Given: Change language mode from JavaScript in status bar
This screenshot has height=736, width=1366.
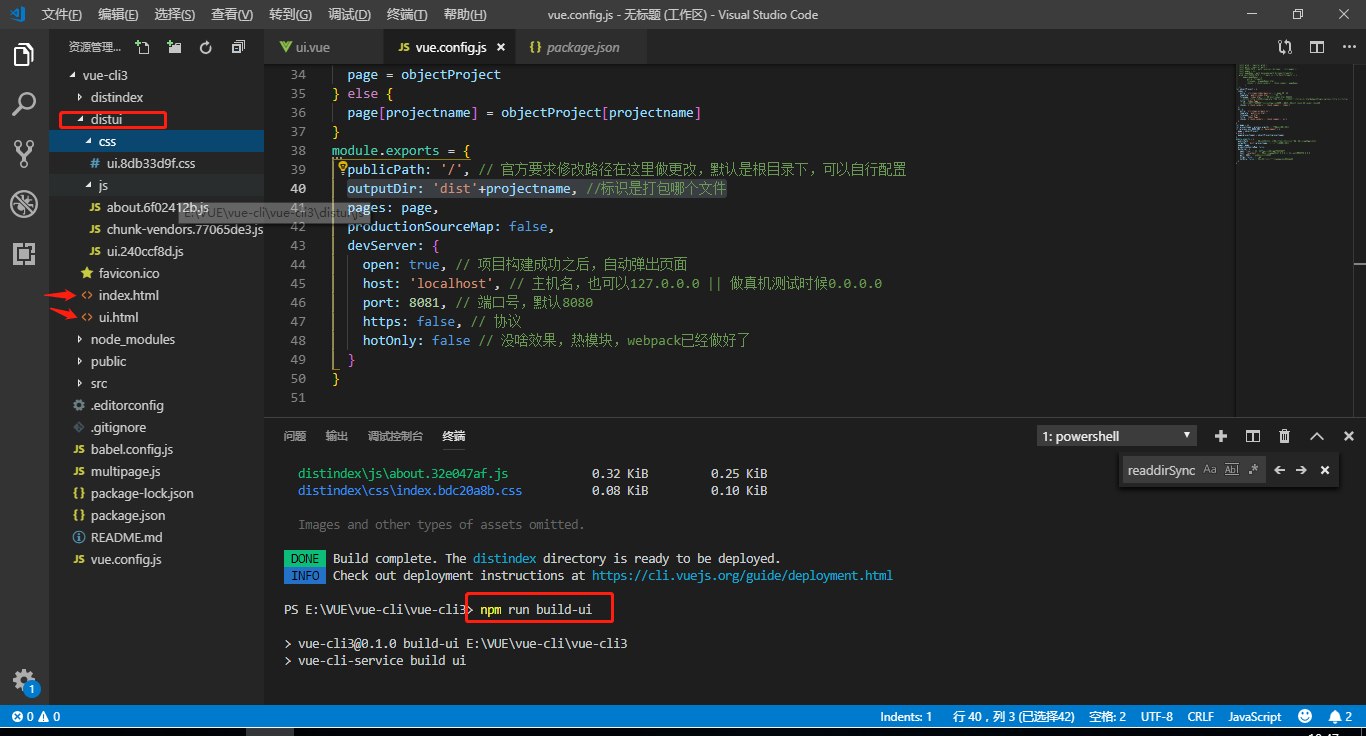Looking at the screenshot, I should (x=1255, y=716).
